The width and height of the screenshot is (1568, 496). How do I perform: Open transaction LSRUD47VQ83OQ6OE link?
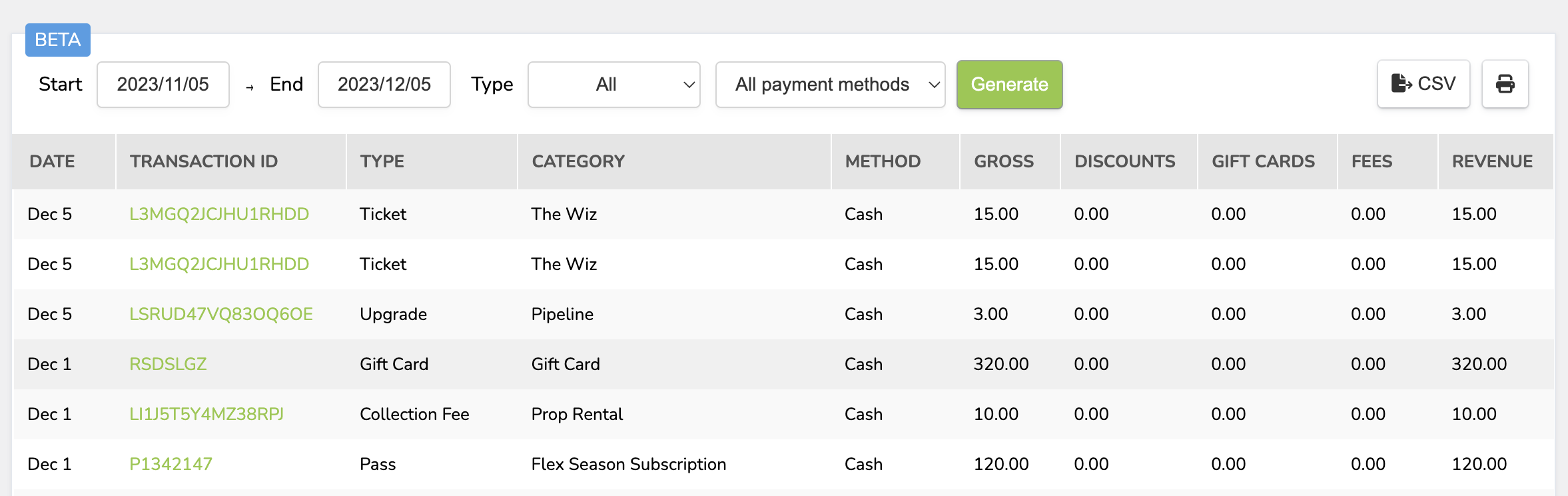coord(220,314)
